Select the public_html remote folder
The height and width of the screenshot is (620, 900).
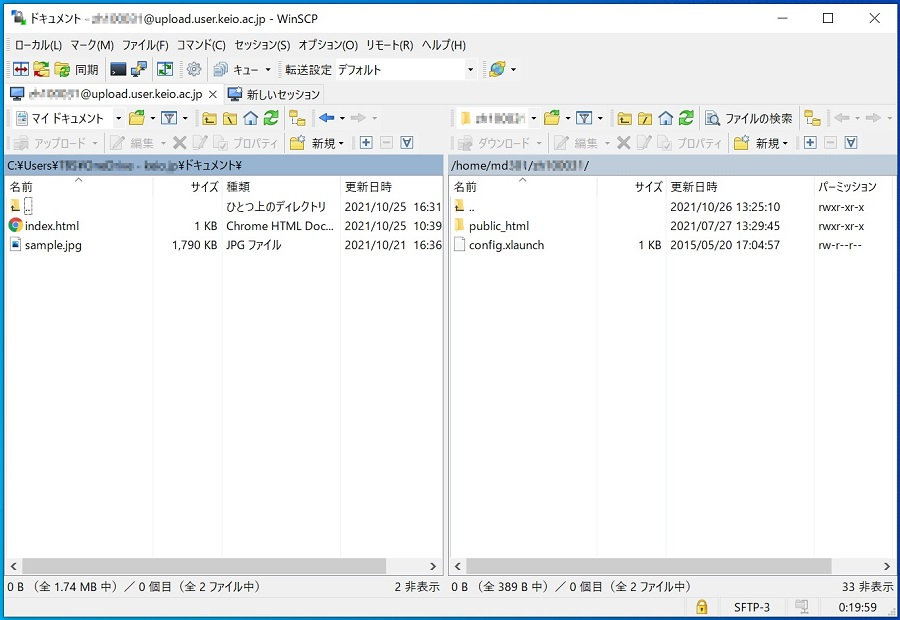pyautogui.click(x=498, y=226)
